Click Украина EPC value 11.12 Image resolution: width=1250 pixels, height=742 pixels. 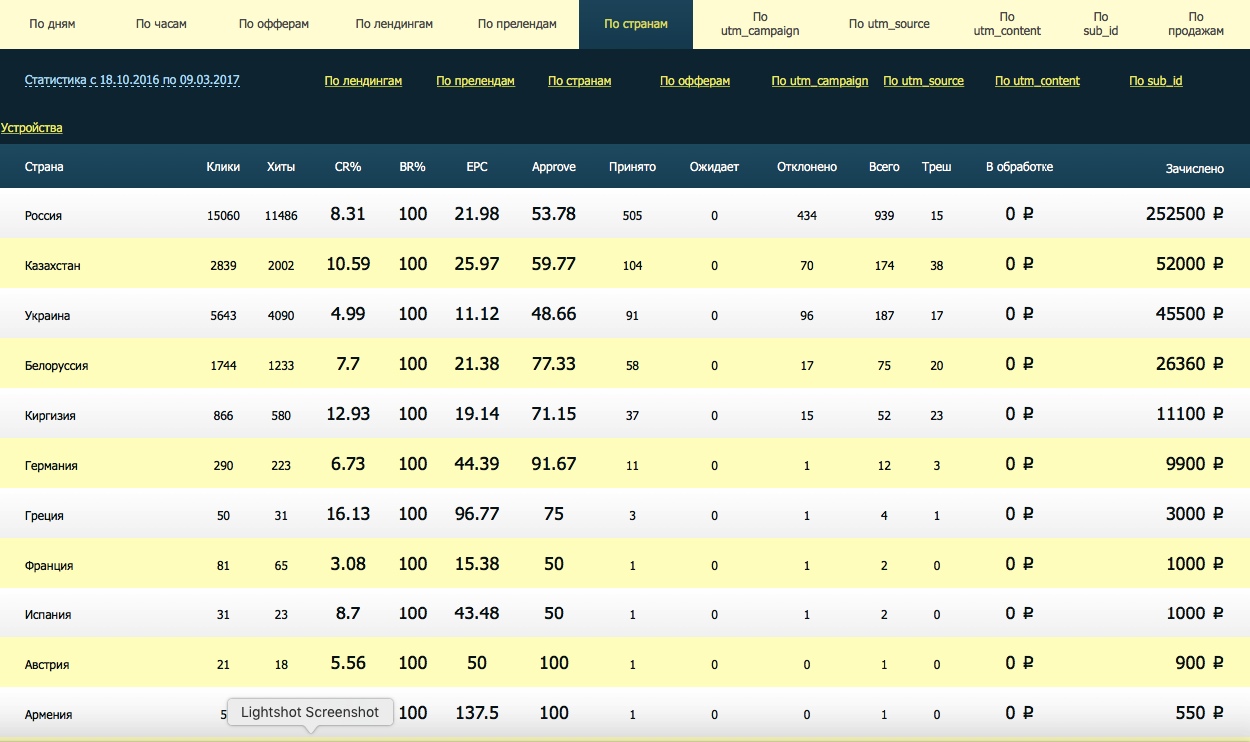click(477, 314)
